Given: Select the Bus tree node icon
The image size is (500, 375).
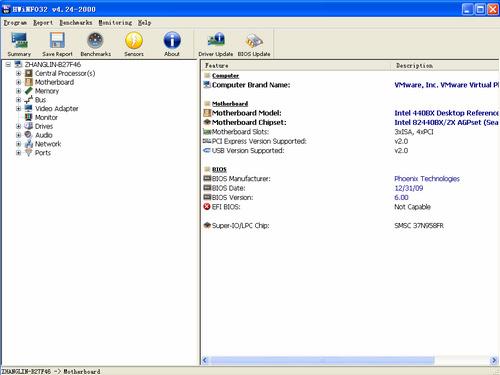Looking at the screenshot, I should point(29,100).
